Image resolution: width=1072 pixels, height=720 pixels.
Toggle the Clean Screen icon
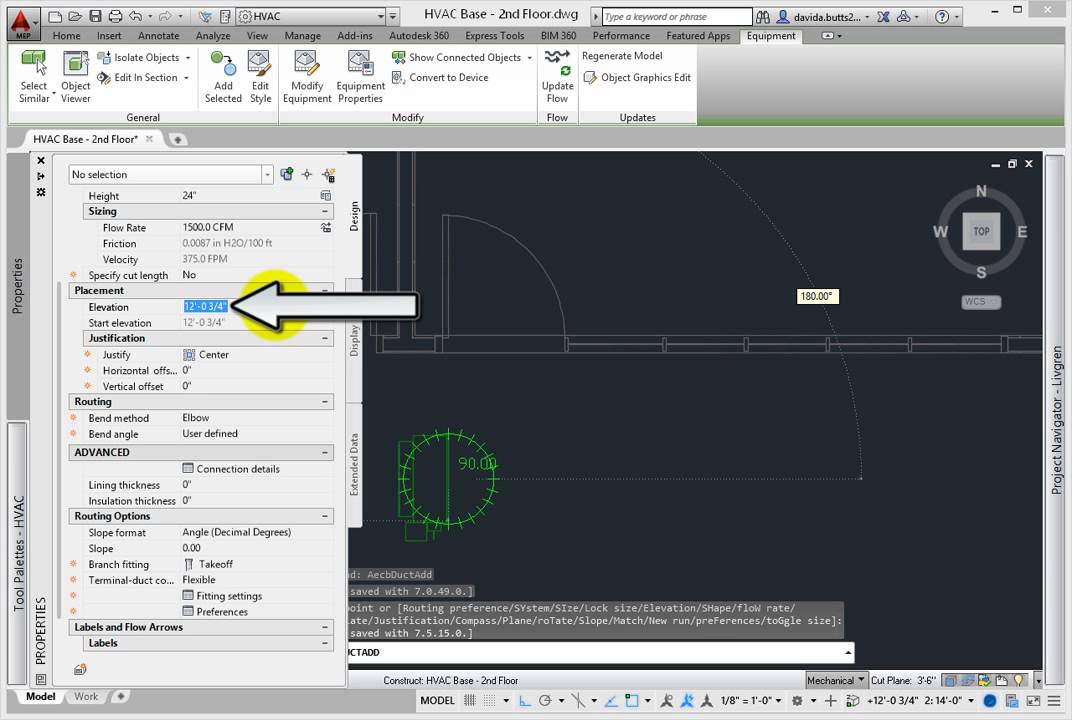coord(1034,701)
